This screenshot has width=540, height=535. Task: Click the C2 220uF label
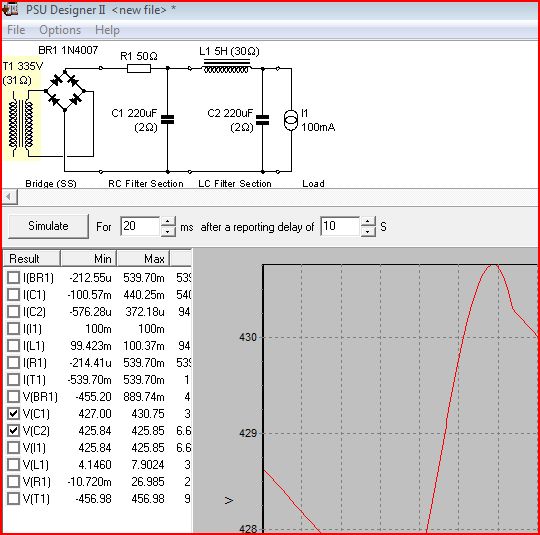coord(230,120)
